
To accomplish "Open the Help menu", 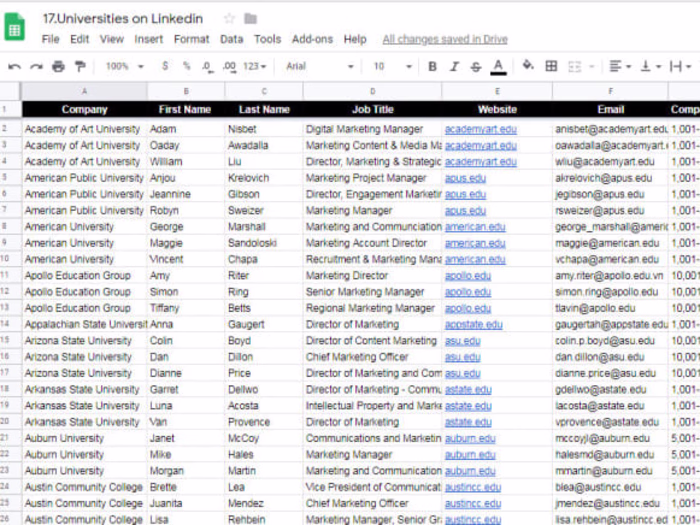I will pos(355,39).
